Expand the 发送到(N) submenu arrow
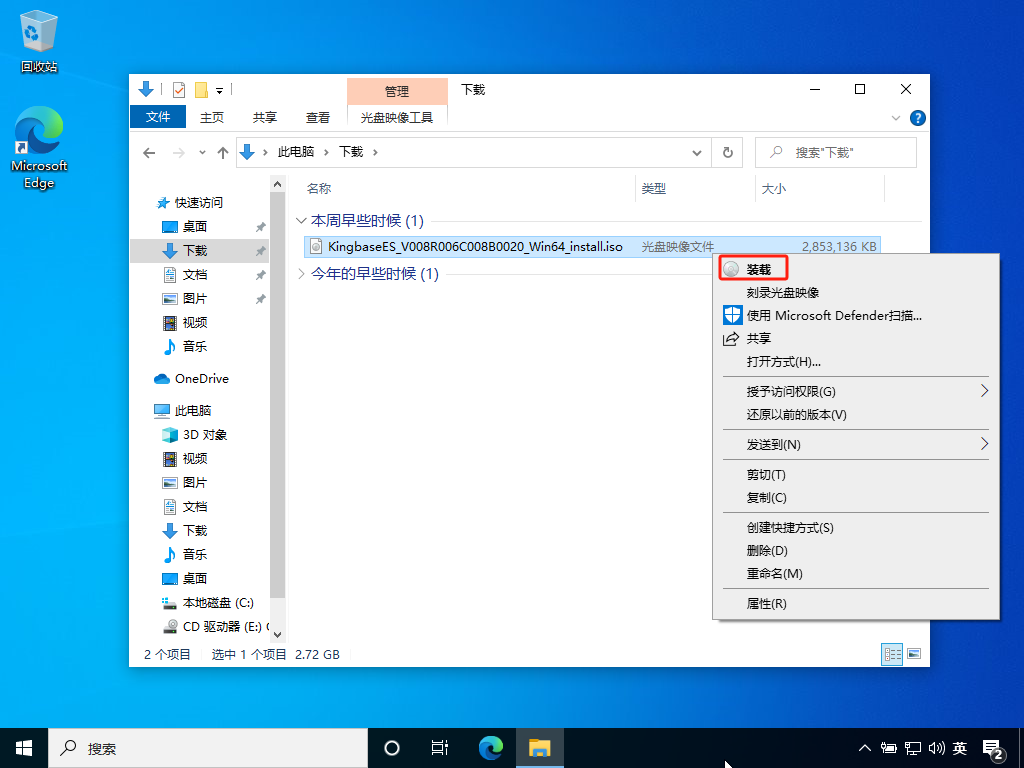The image size is (1024, 768). point(984,444)
